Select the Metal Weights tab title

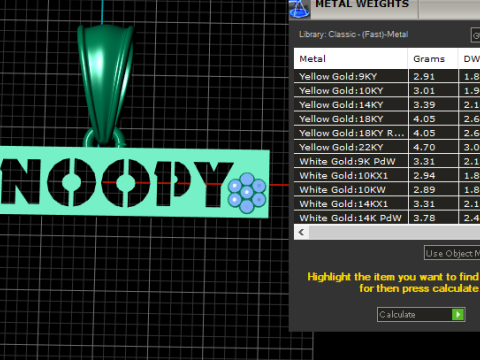pos(362,4)
